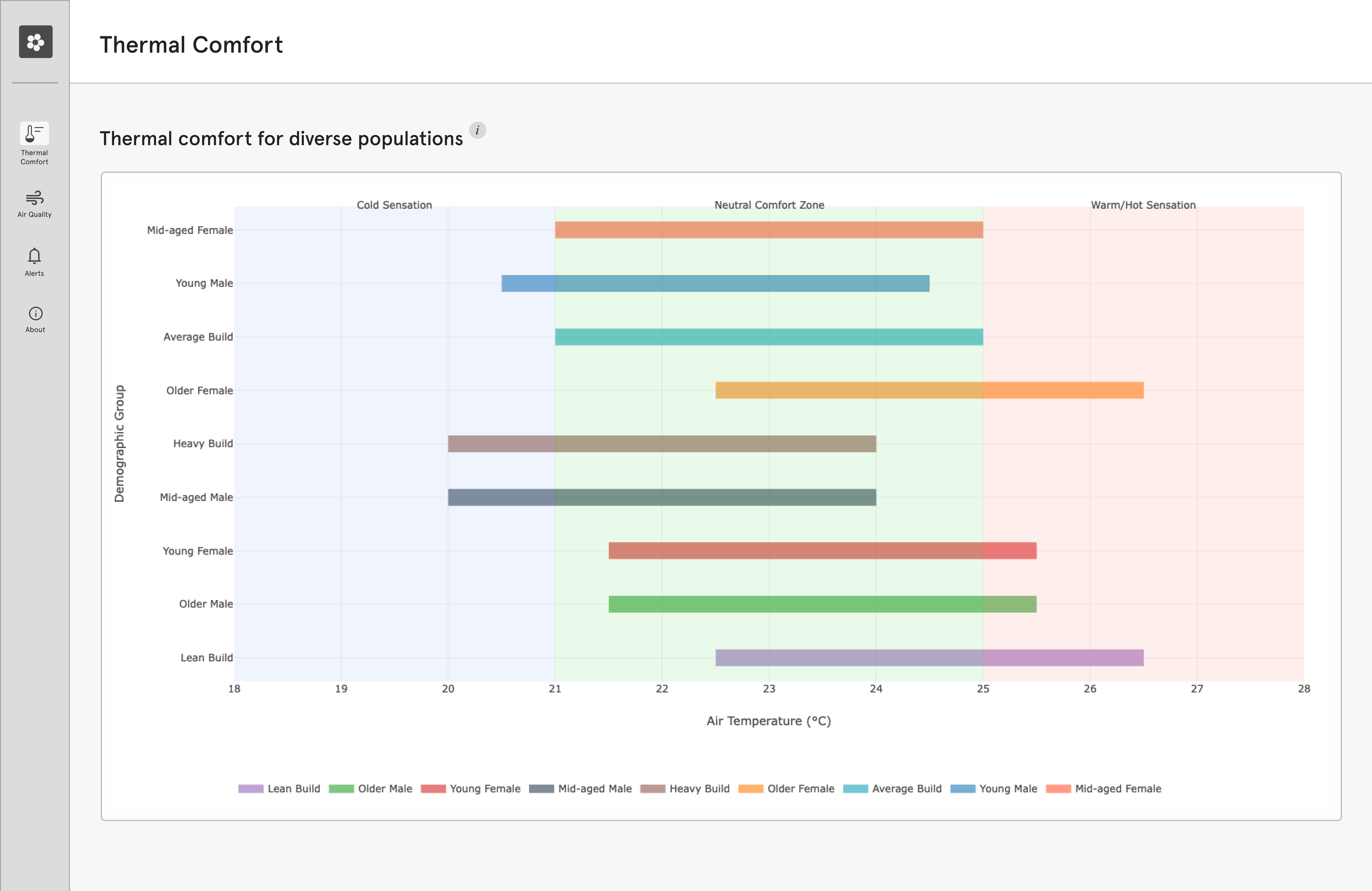The image size is (1372, 891).
Task: Open the Alerts bell icon
Action: (34, 256)
